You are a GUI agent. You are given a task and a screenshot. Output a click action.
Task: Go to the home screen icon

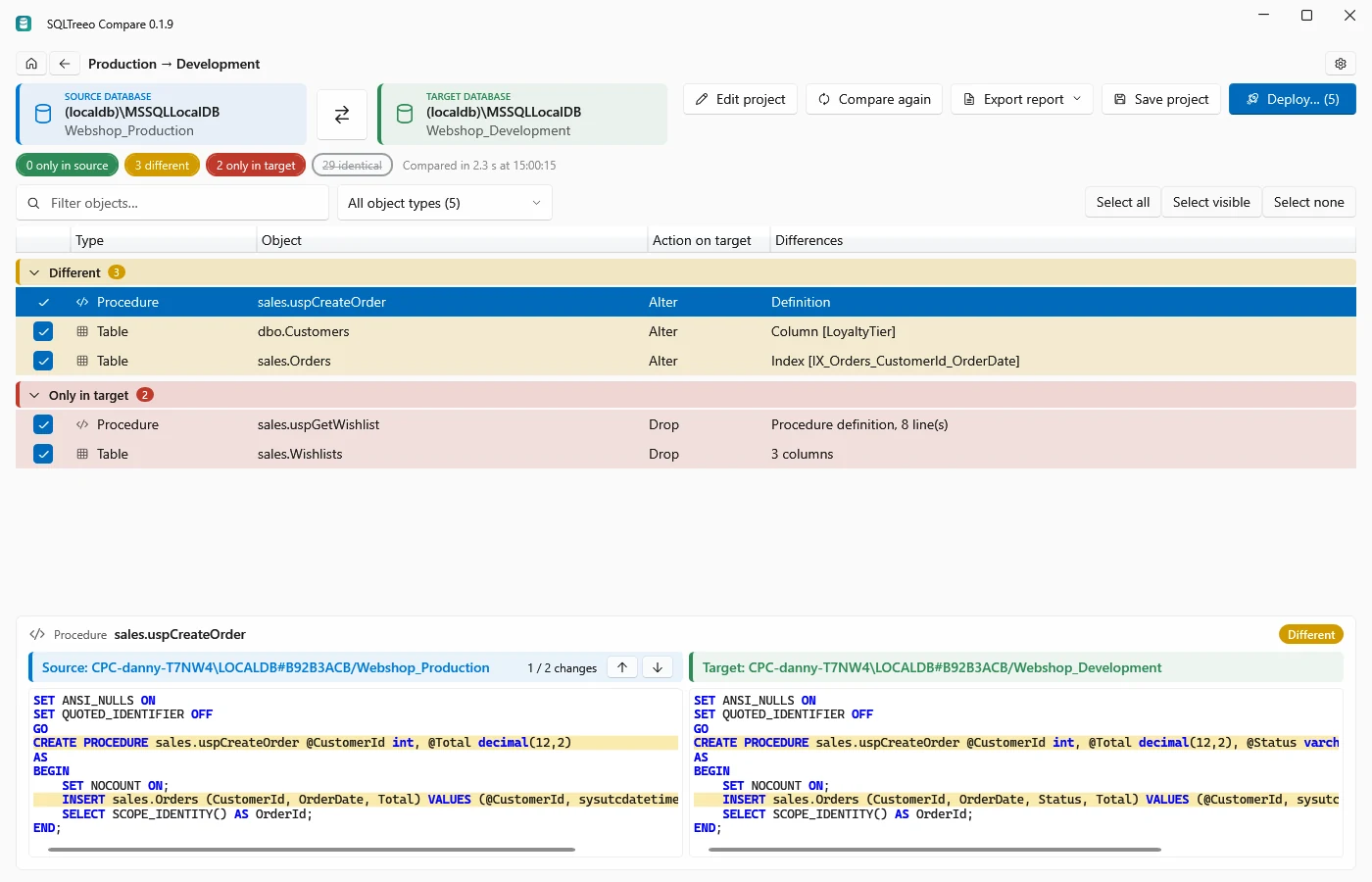tap(31, 64)
